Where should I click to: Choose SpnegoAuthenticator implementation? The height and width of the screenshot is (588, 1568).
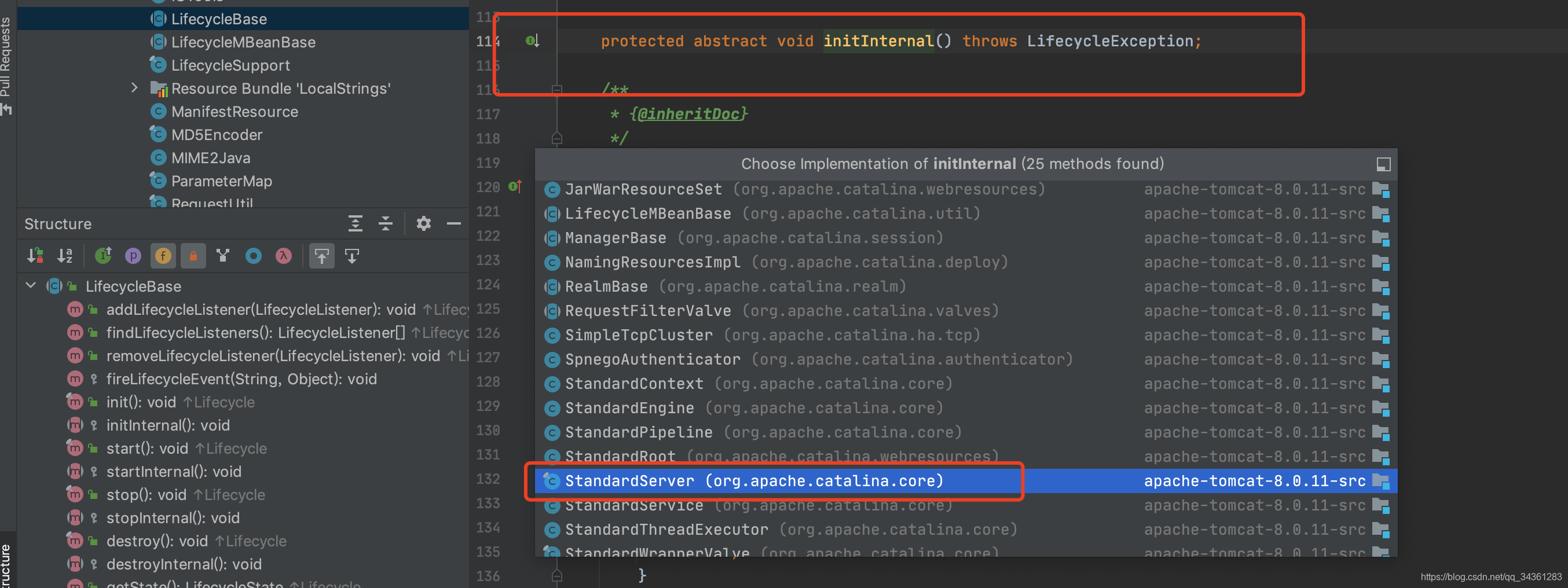tap(965, 360)
